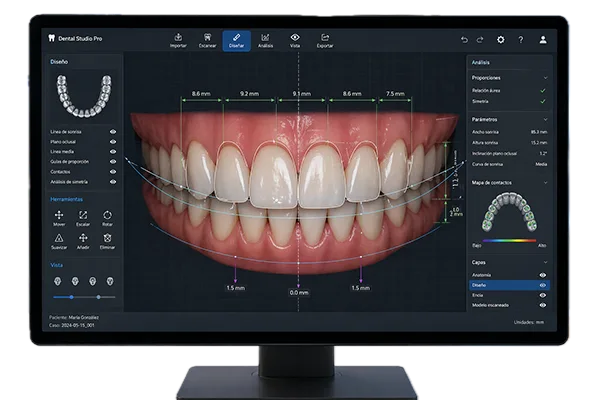Screen dimensions: 600x400
Task: Collapse the Proporciones section
Action: pyautogui.click(x=546, y=78)
